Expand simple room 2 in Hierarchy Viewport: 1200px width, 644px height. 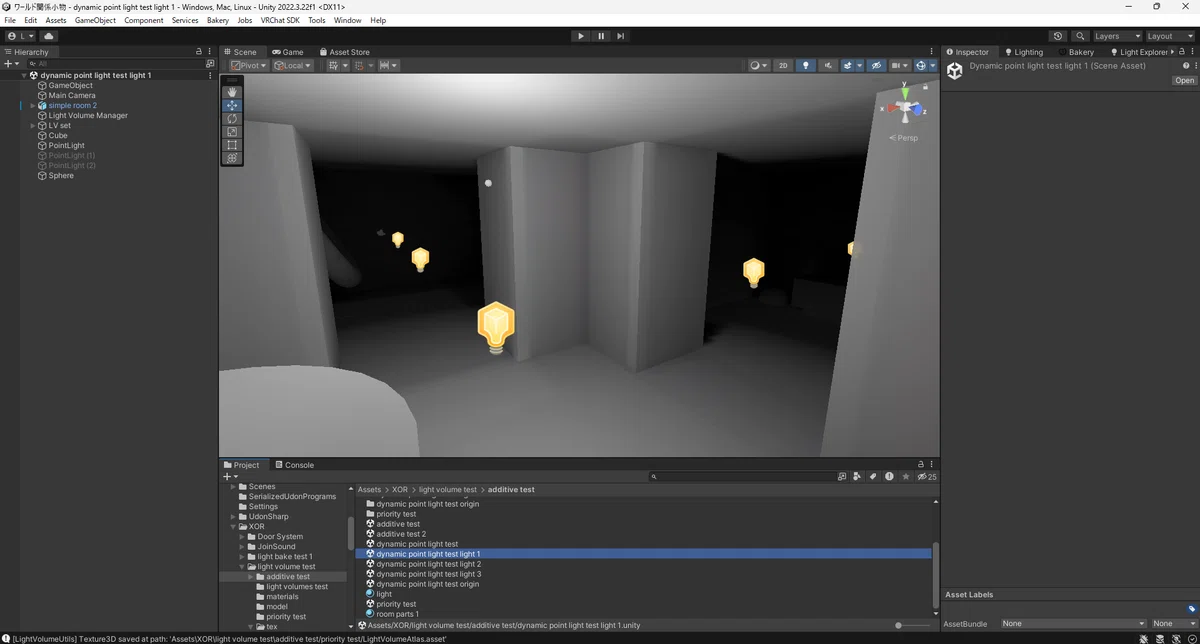(x=32, y=105)
